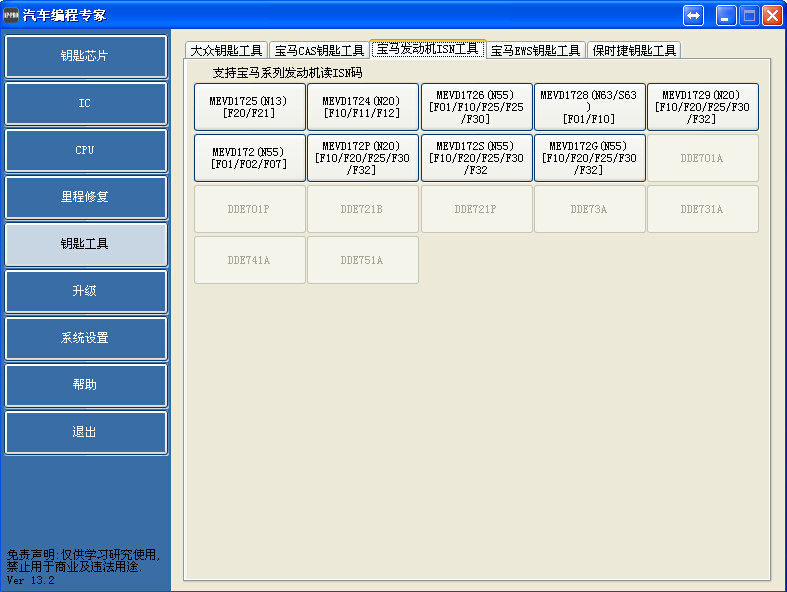Open the CPU sidebar section
Image resolution: width=787 pixels, height=592 pixels.
click(x=86, y=150)
